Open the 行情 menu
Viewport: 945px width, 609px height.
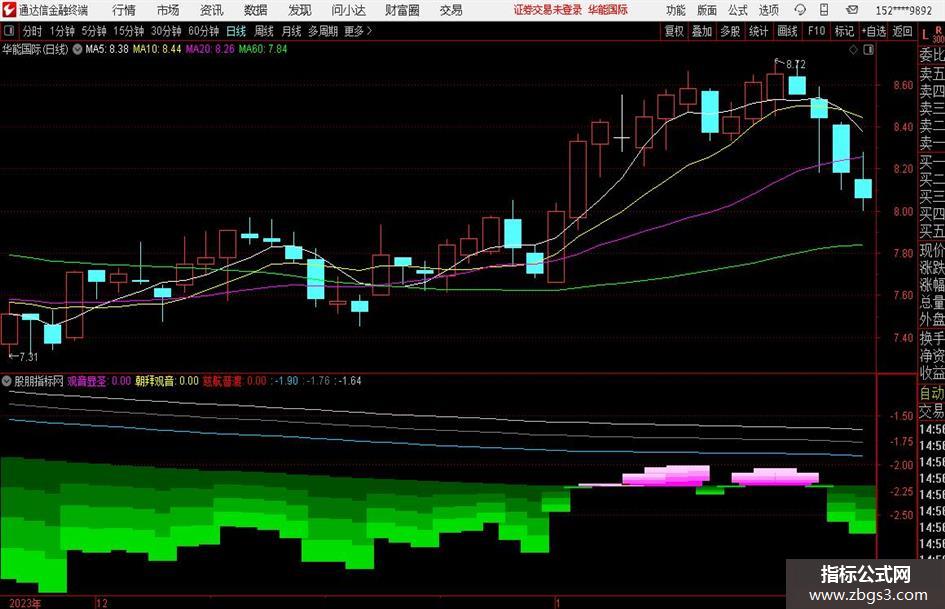tap(124, 10)
